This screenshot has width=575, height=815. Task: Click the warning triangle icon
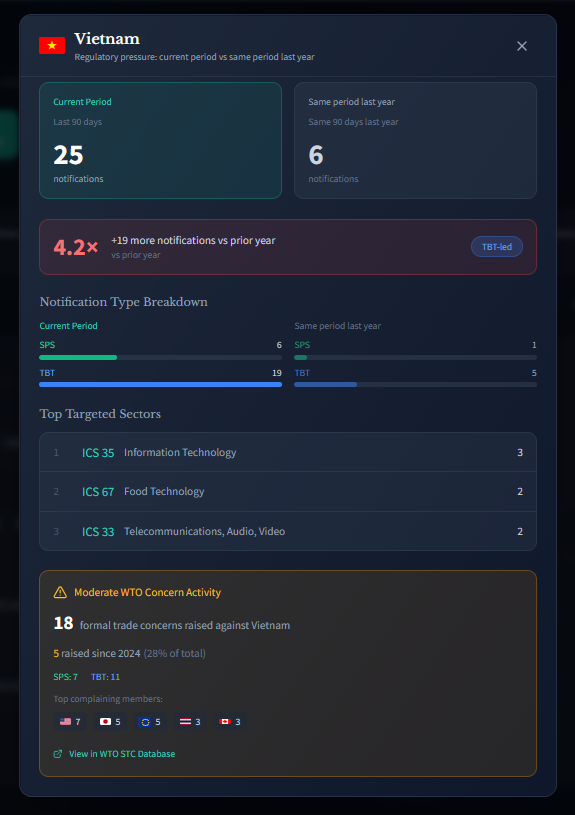tap(60, 592)
